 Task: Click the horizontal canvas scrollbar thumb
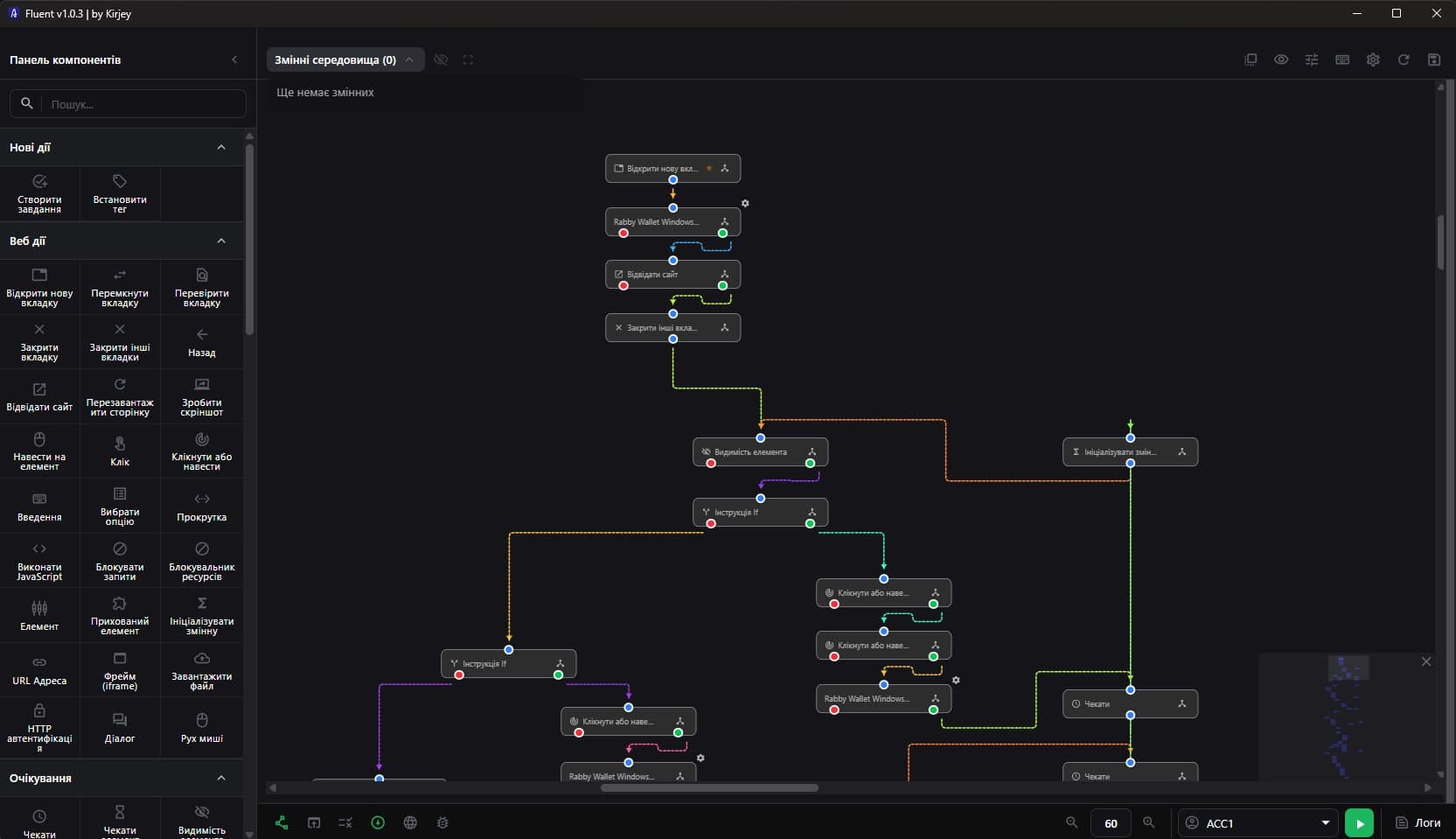click(709, 788)
